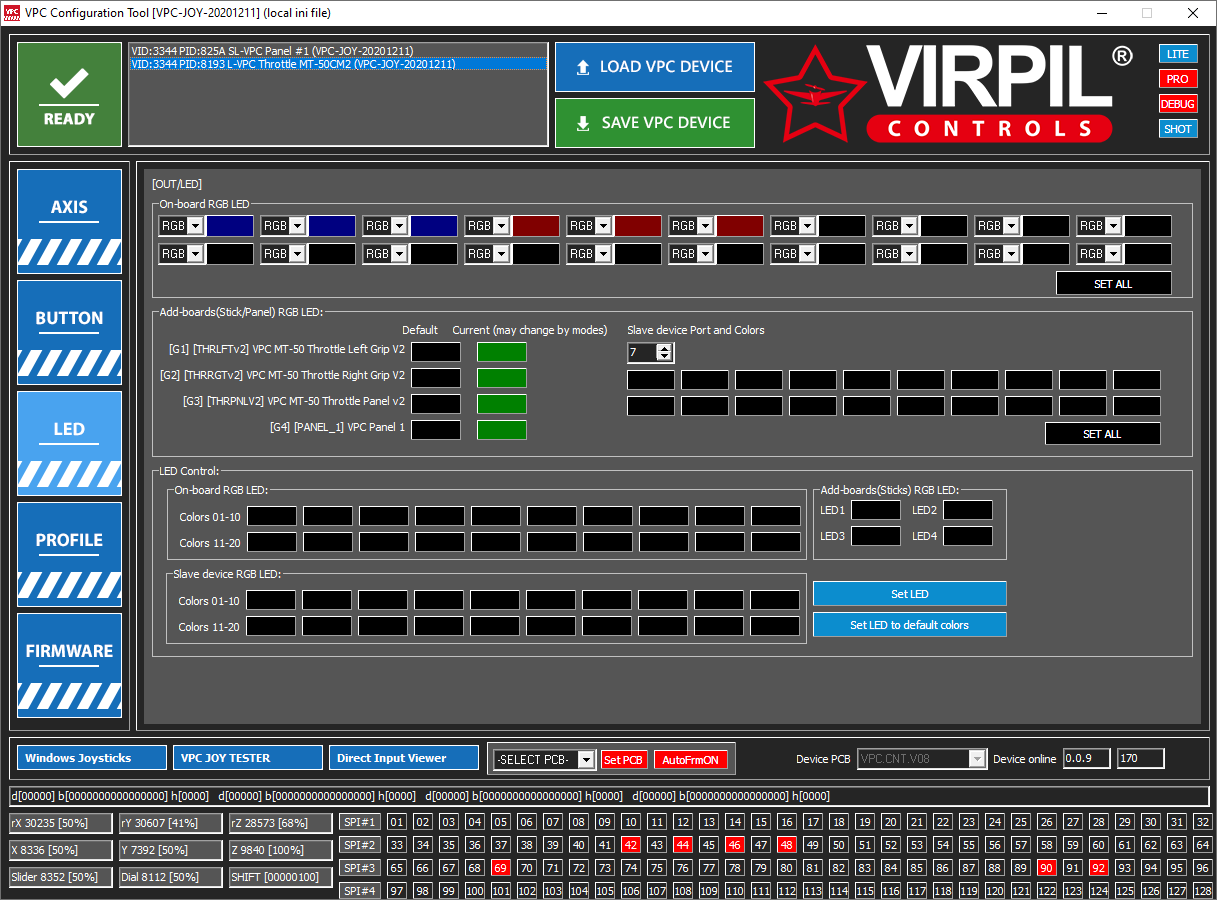
Task: Open the FIRMWARE tab
Action: (x=69, y=665)
